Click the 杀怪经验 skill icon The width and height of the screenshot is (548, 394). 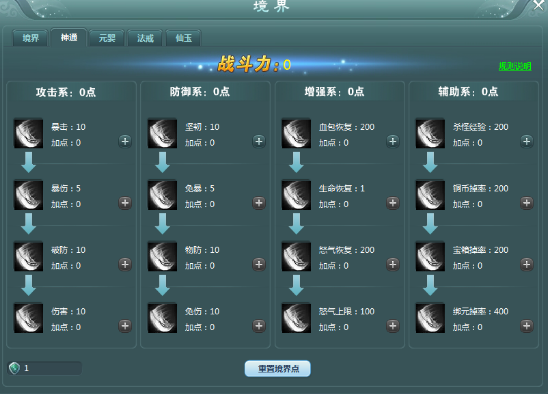pos(430,134)
